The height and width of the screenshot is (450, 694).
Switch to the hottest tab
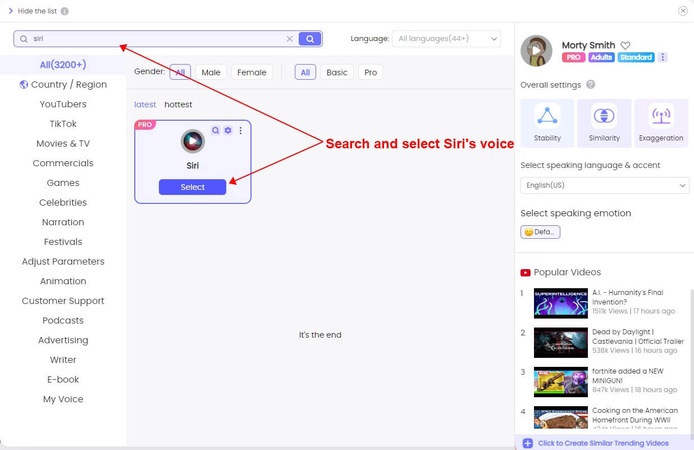coord(178,104)
